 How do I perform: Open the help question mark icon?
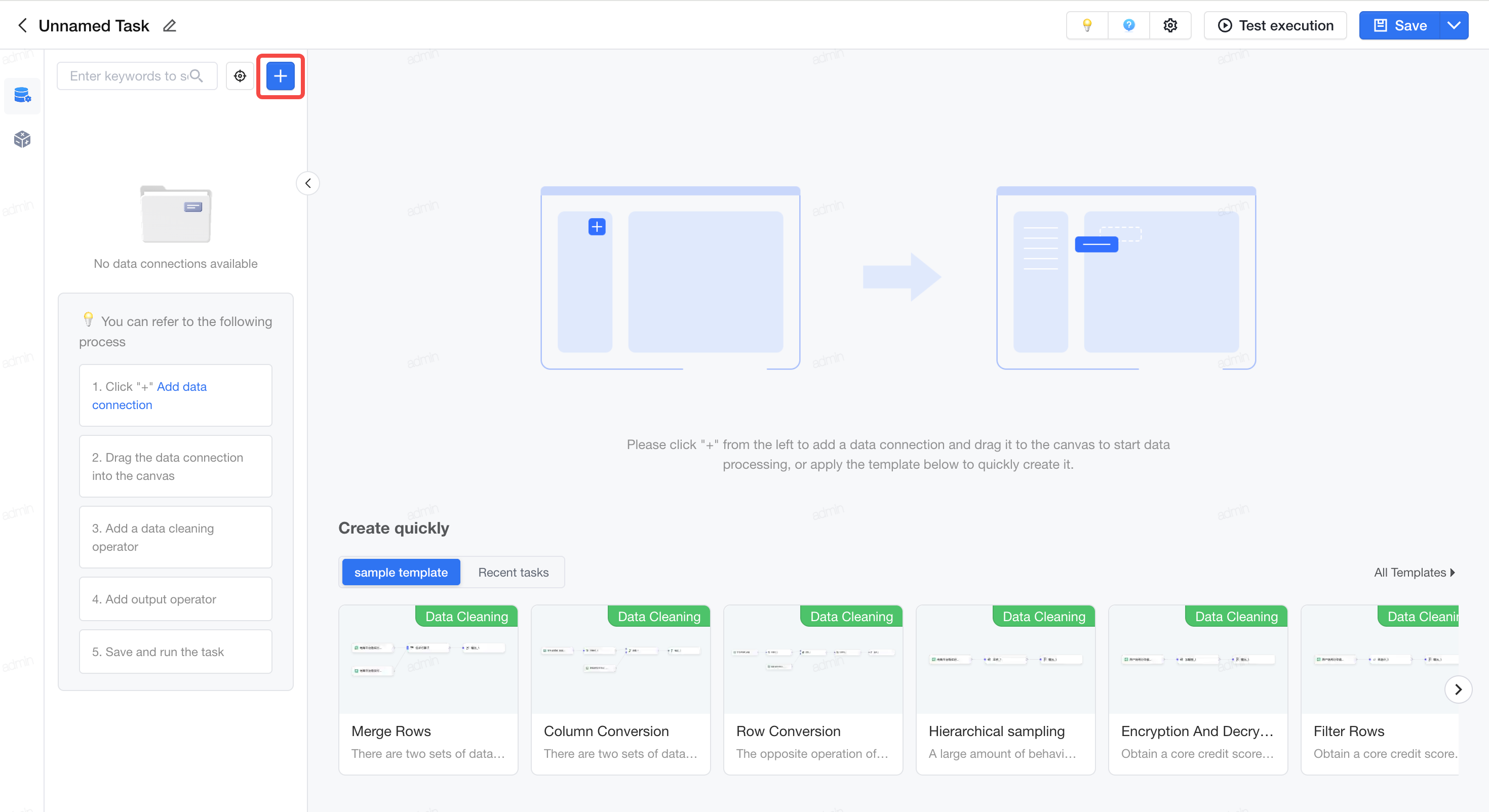pos(1129,25)
